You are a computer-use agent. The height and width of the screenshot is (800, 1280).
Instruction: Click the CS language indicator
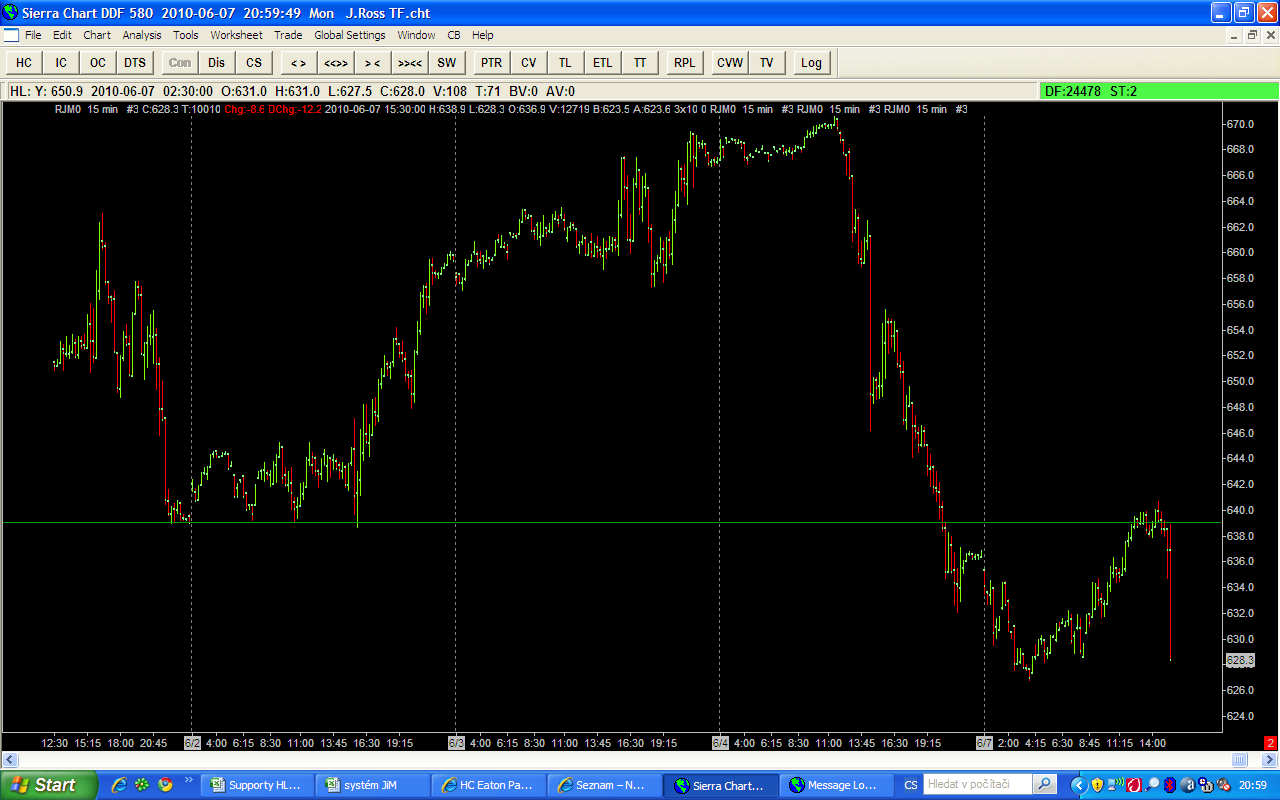tap(910, 785)
